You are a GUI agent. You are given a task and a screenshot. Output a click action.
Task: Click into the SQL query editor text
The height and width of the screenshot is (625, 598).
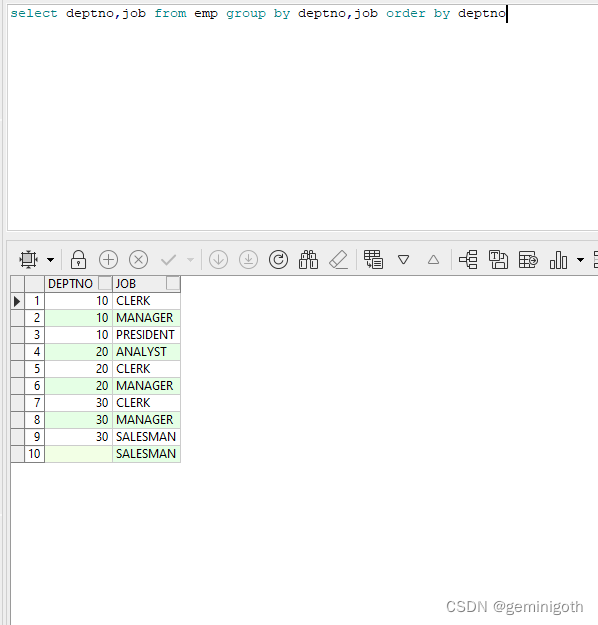258,14
